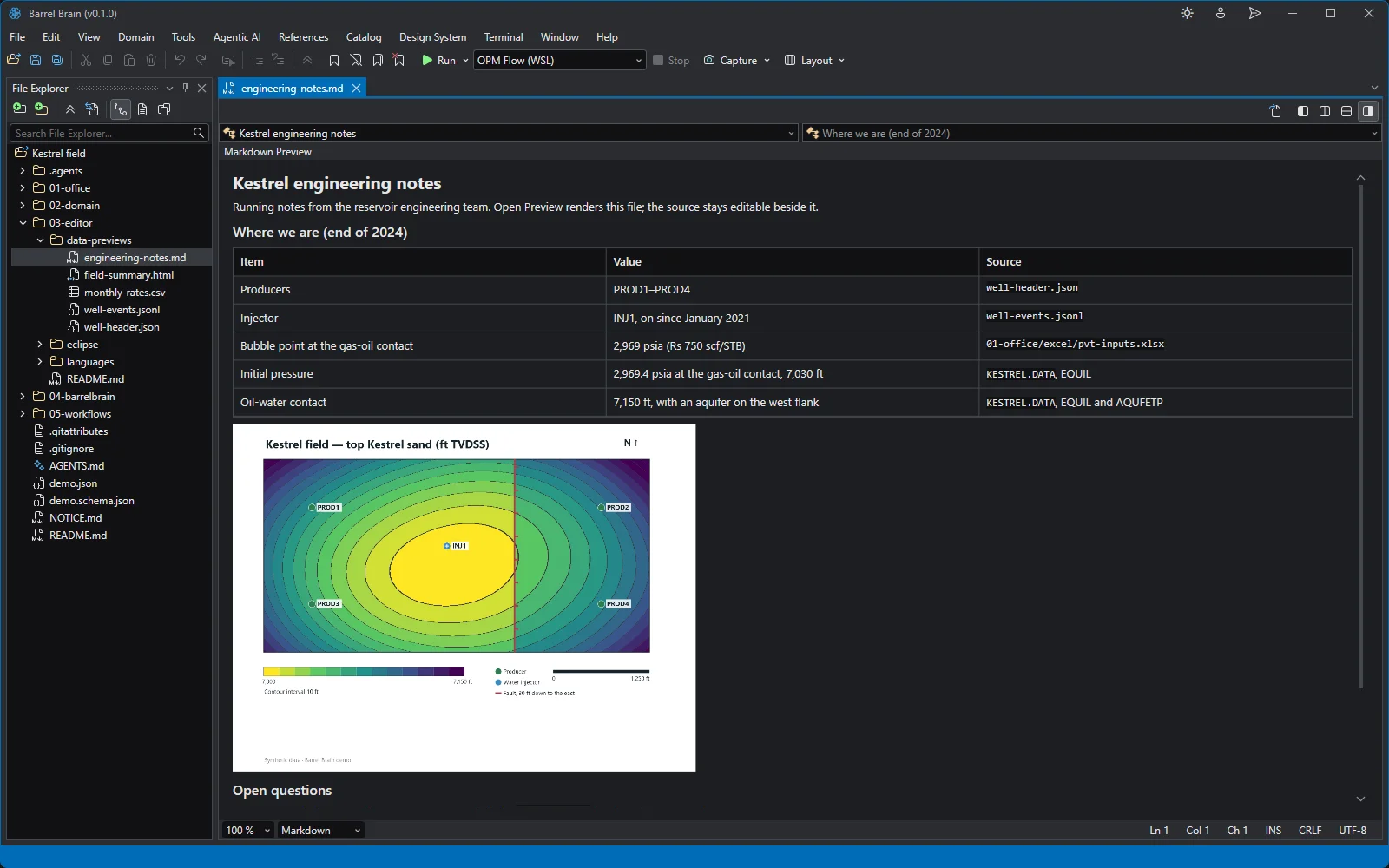Open the user account icon in title bar

pyautogui.click(x=1221, y=13)
